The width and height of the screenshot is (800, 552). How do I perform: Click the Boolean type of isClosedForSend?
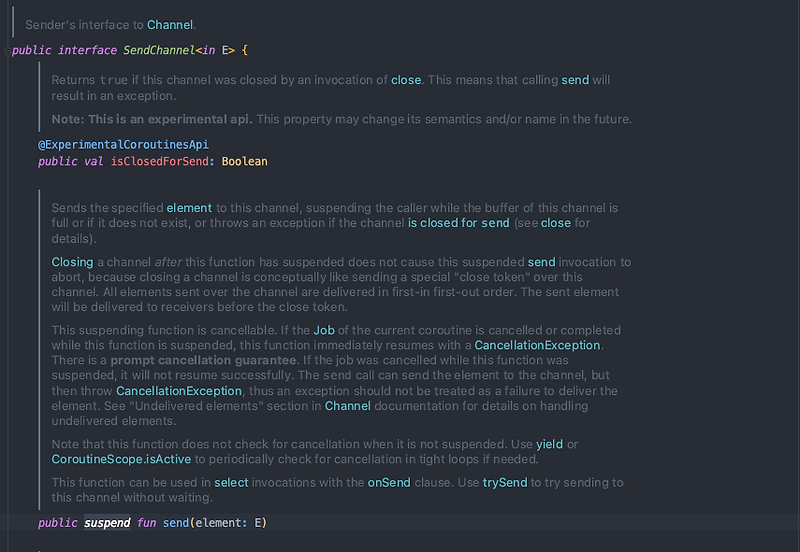click(245, 161)
